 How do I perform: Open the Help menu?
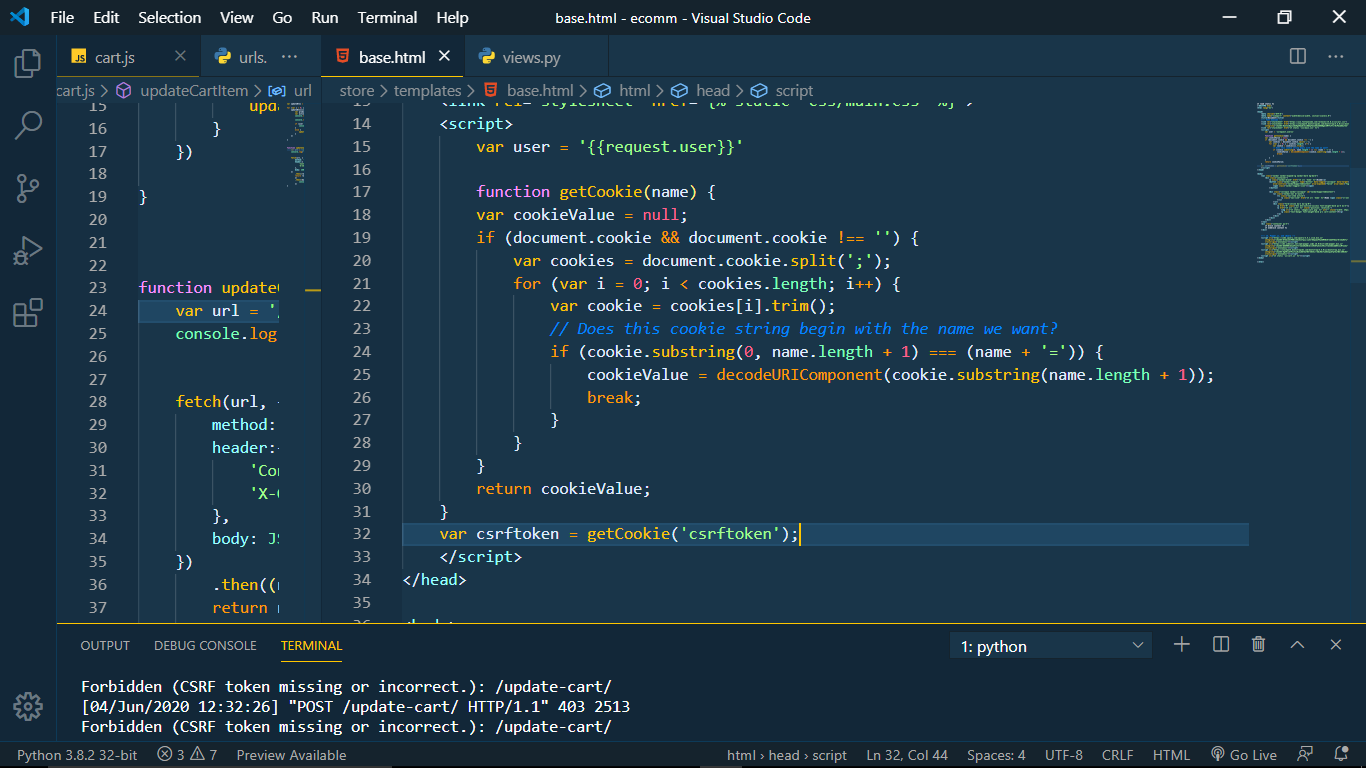452,18
